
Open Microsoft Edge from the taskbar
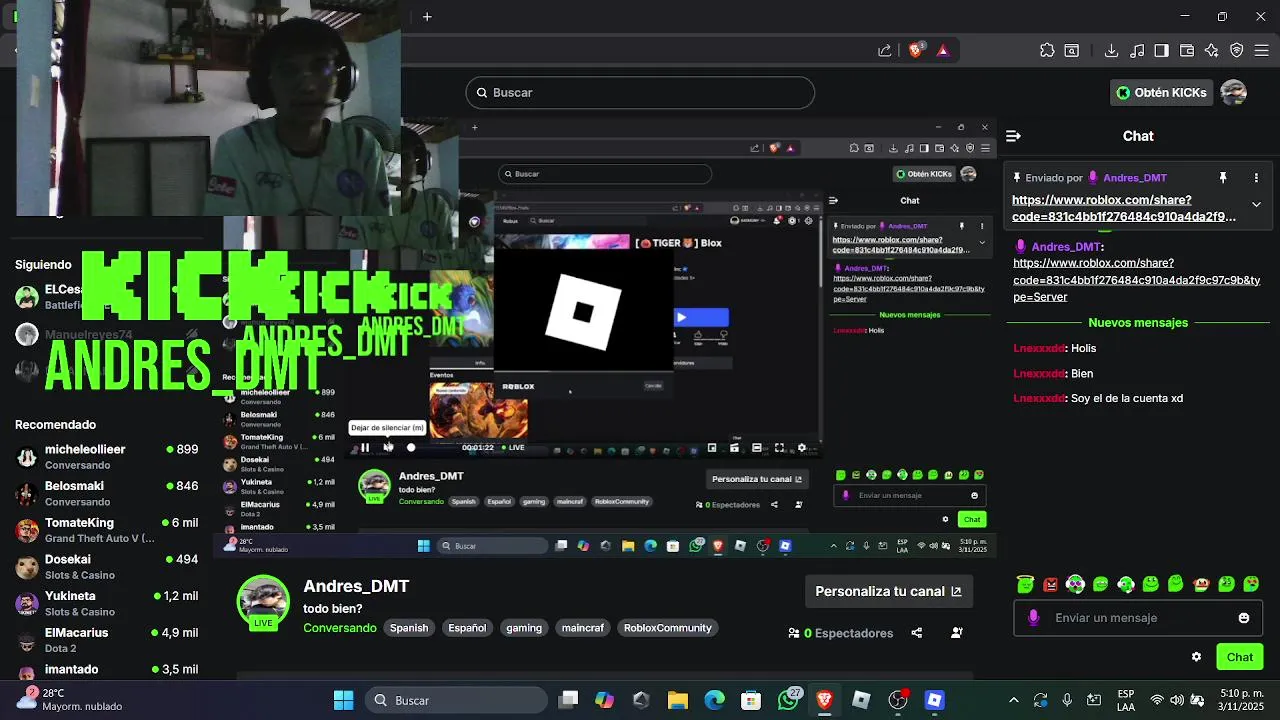714,700
